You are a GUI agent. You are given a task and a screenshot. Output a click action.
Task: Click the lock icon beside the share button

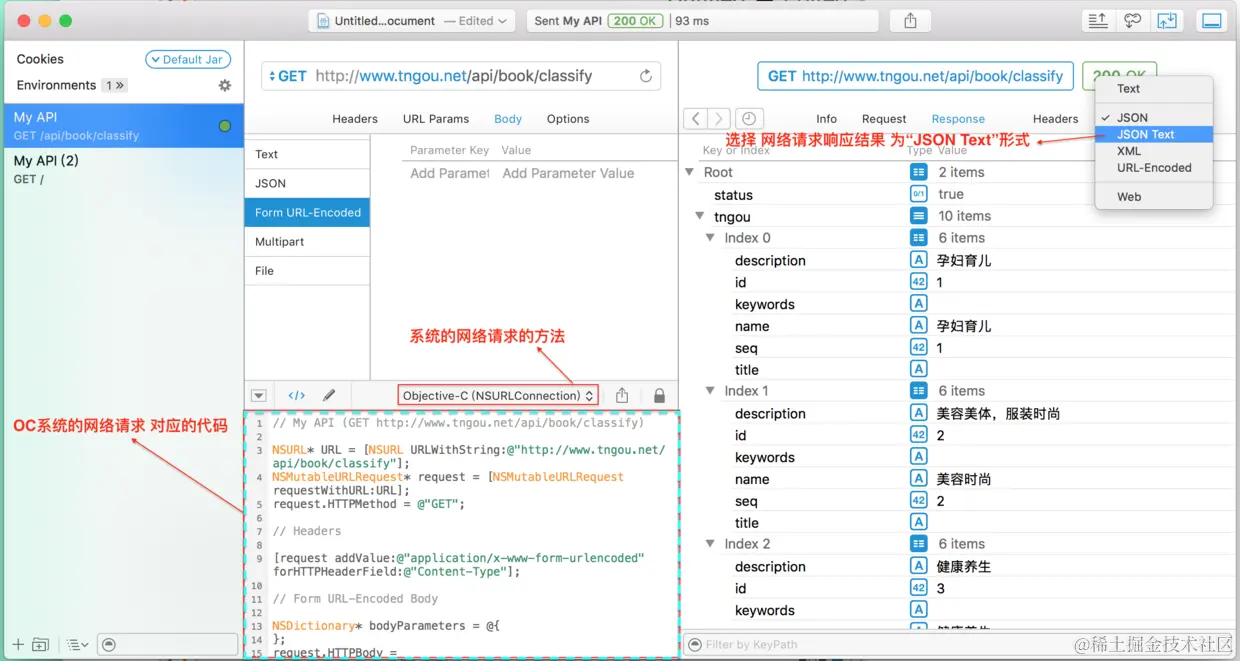(x=658, y=395)
